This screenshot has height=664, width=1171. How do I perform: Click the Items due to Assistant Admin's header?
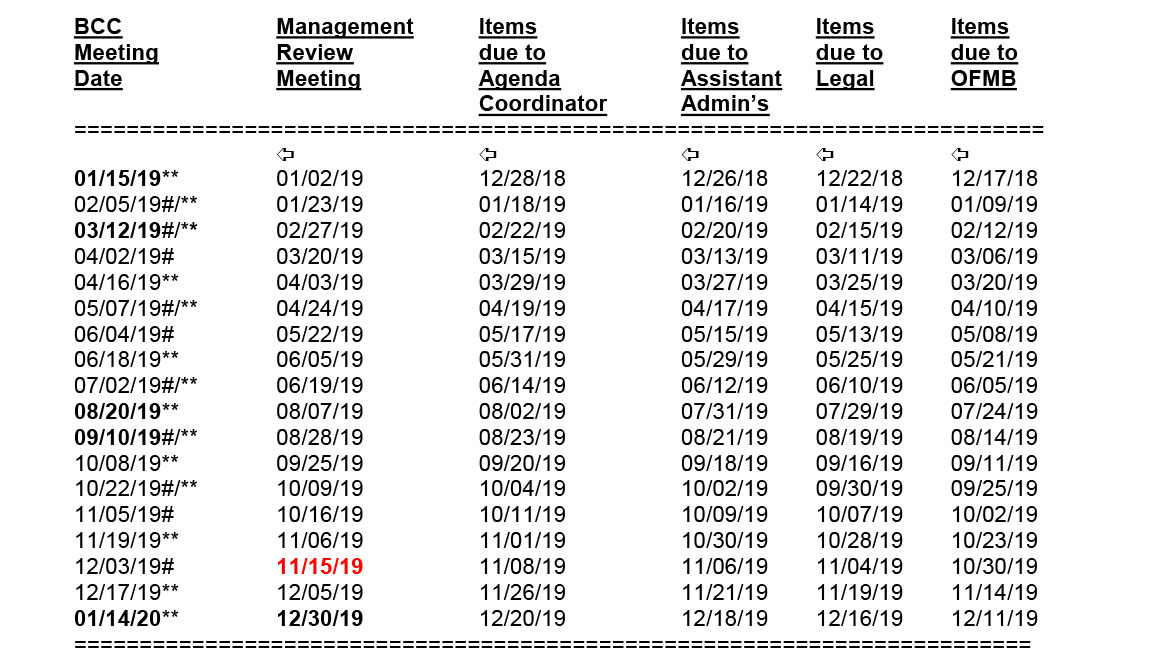tap(731, 66)
